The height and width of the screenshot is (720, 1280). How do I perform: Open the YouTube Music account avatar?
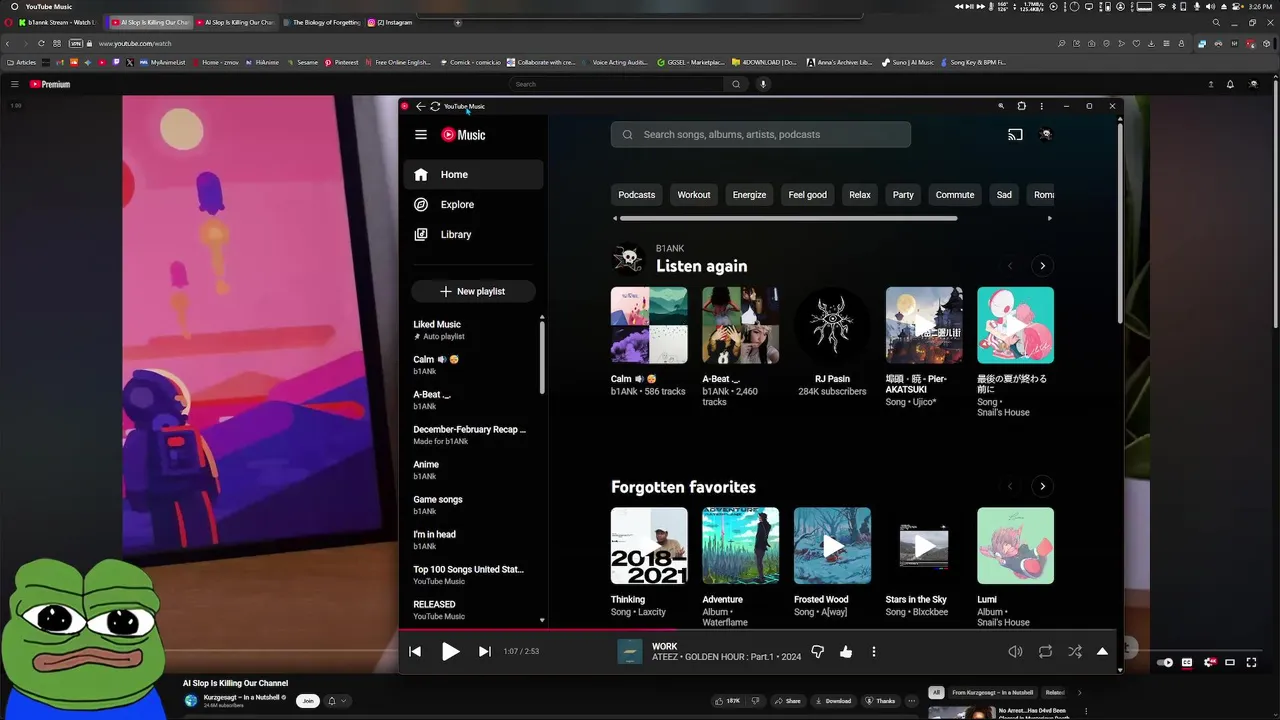click(x=1046, y=135)
